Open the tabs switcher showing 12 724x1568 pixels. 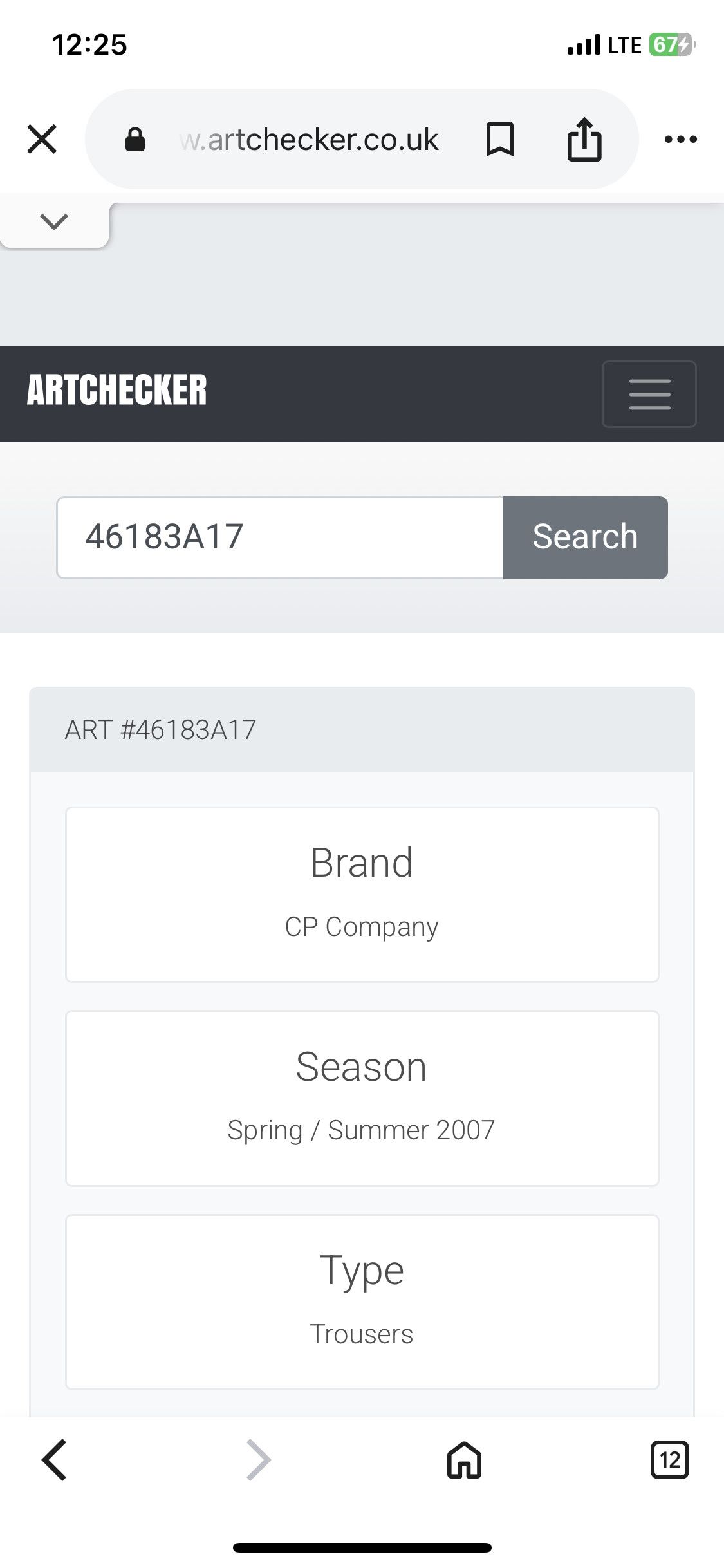[669, 1460]
